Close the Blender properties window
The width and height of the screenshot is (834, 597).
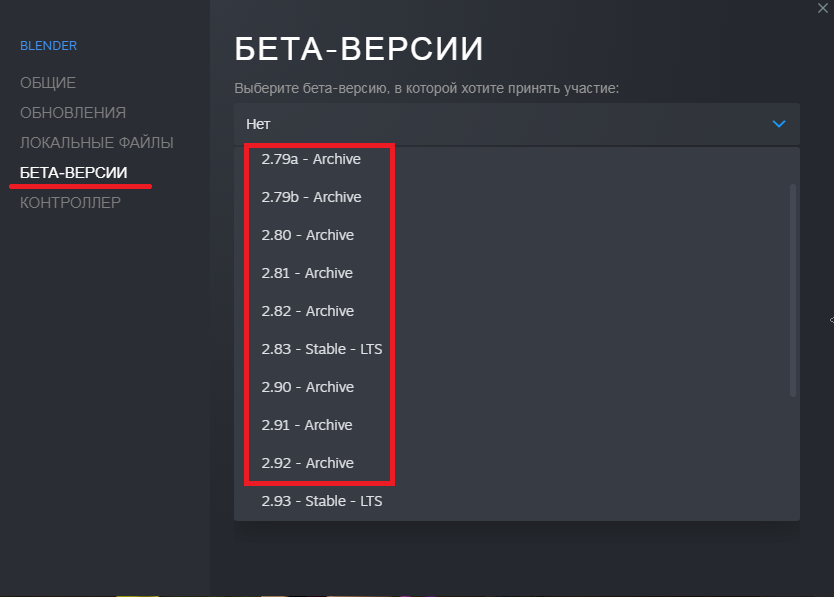[821, 8]
